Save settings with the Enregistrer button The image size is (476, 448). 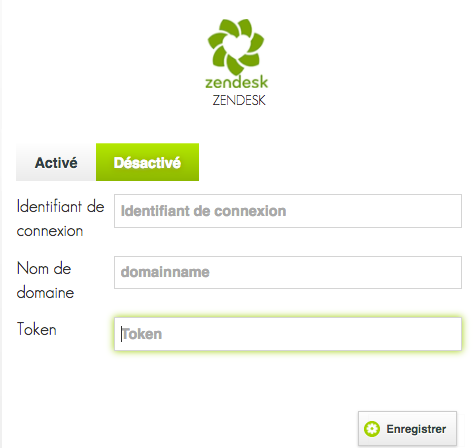(x=407, y=429)
